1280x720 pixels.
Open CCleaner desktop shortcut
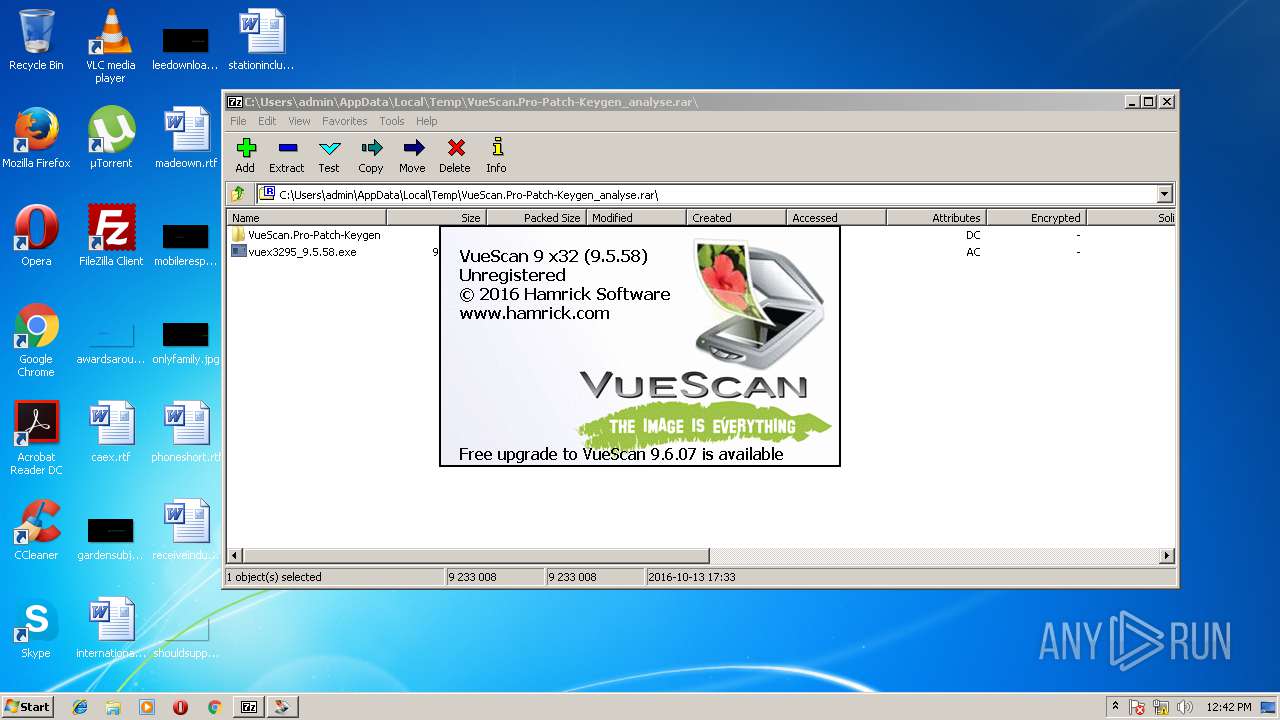pos(36,530)
